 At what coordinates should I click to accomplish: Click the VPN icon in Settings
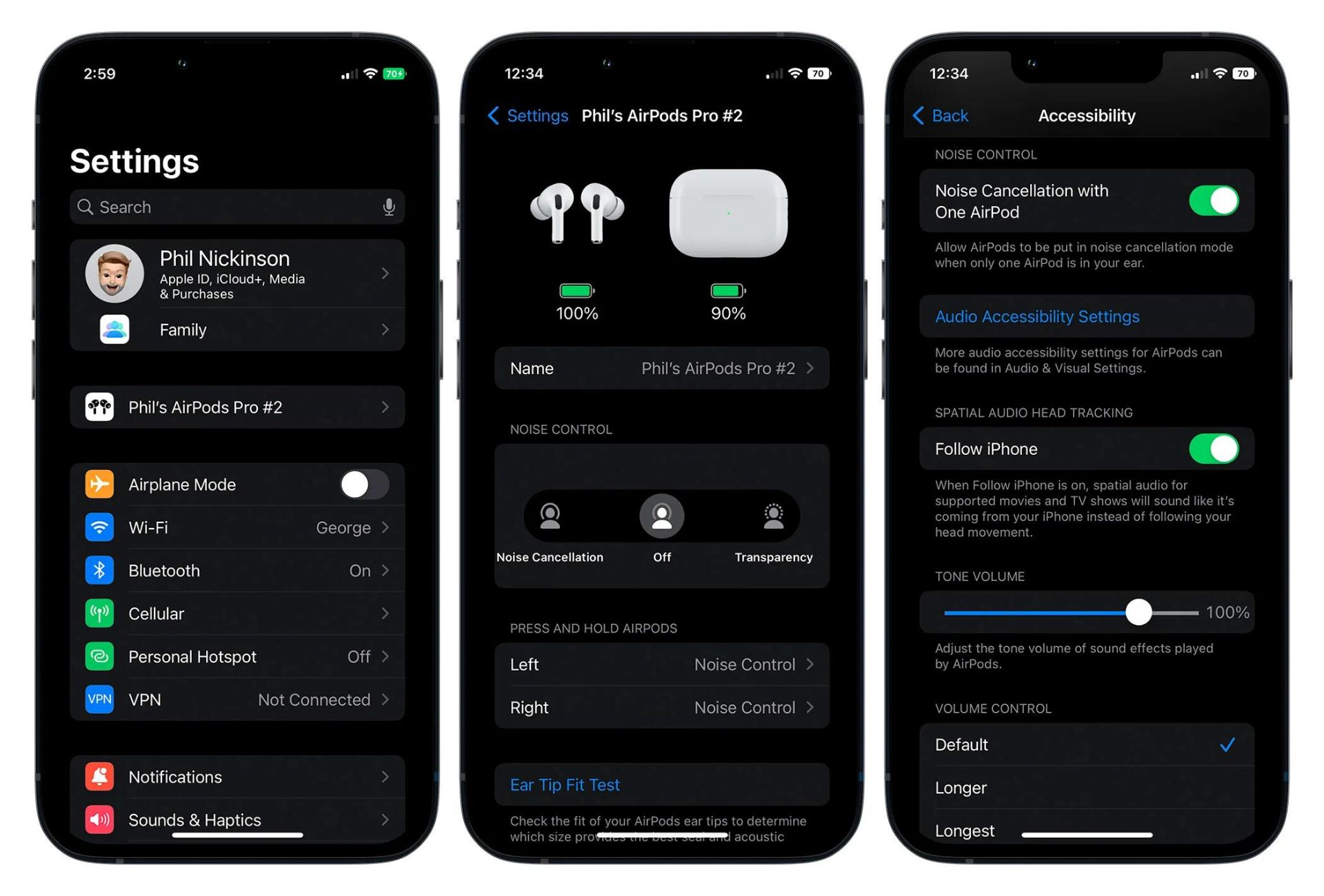(x=99, y=699)
